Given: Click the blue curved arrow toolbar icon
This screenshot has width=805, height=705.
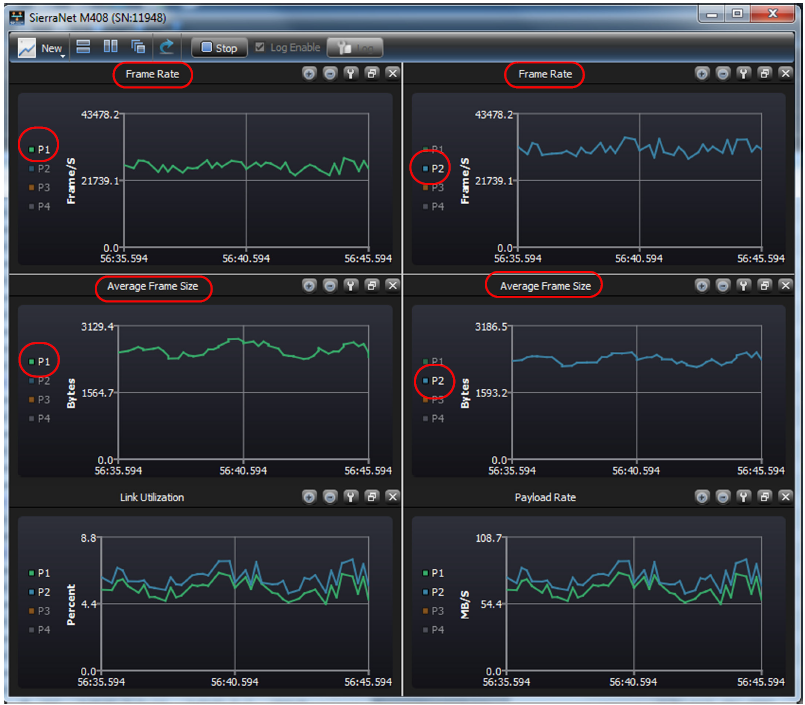Looking at the screenshot, I should pos(166,47).
